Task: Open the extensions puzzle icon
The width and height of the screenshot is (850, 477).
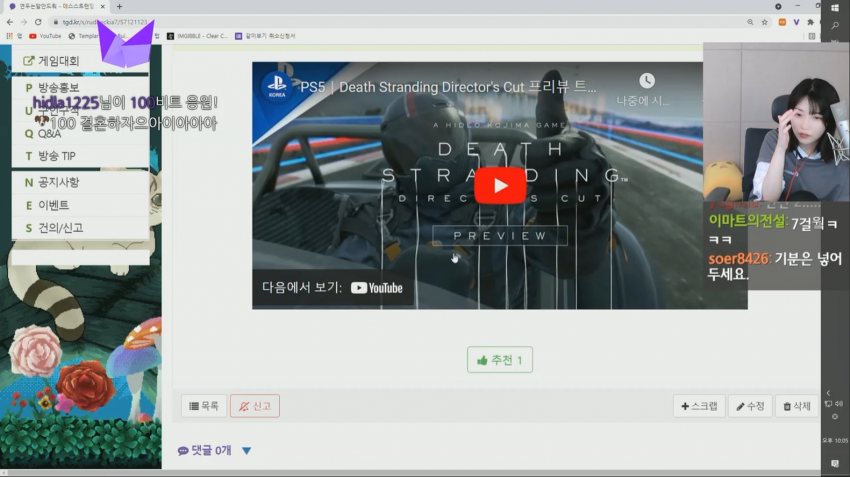Action: tap(810, 22)
